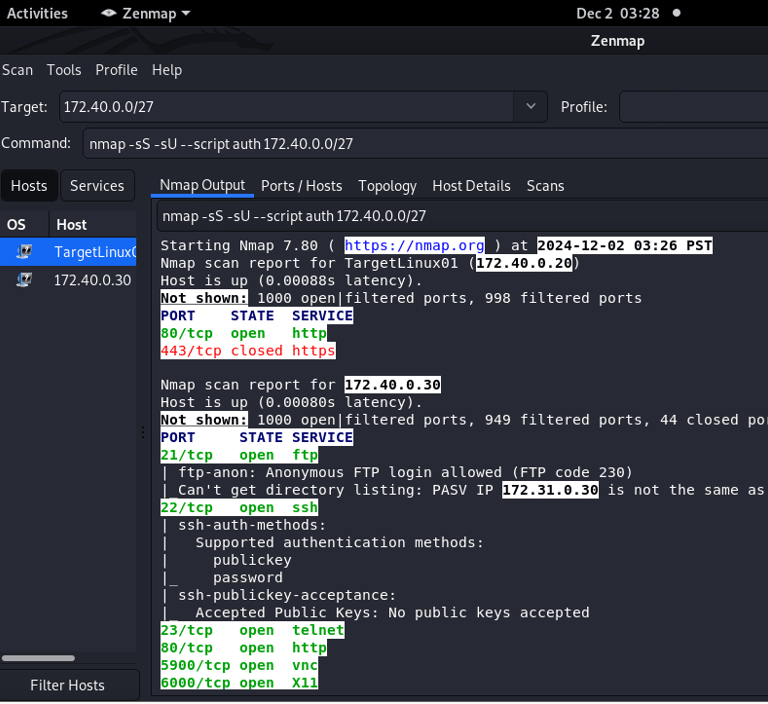Image resolution: width=768 pixels, height=704 pixels.
Task: Click the 23/tcp open telnet line
Action: pos(252,630)
